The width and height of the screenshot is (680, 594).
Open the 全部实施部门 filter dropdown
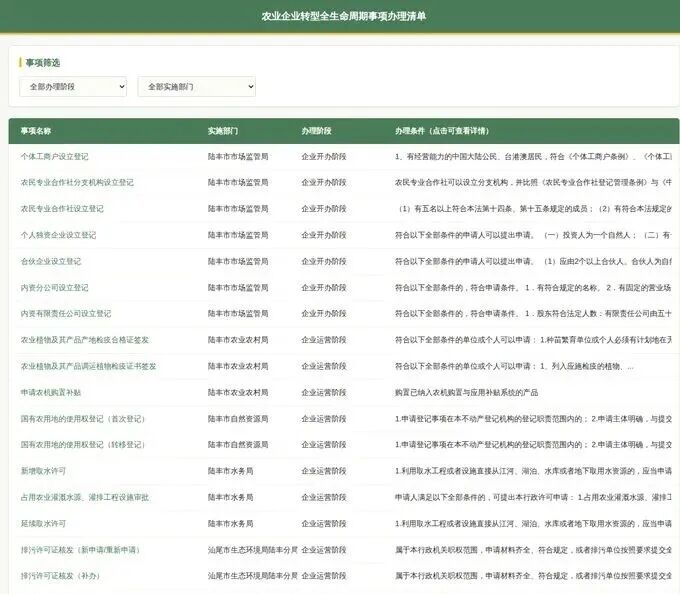(x=196, y=87)
